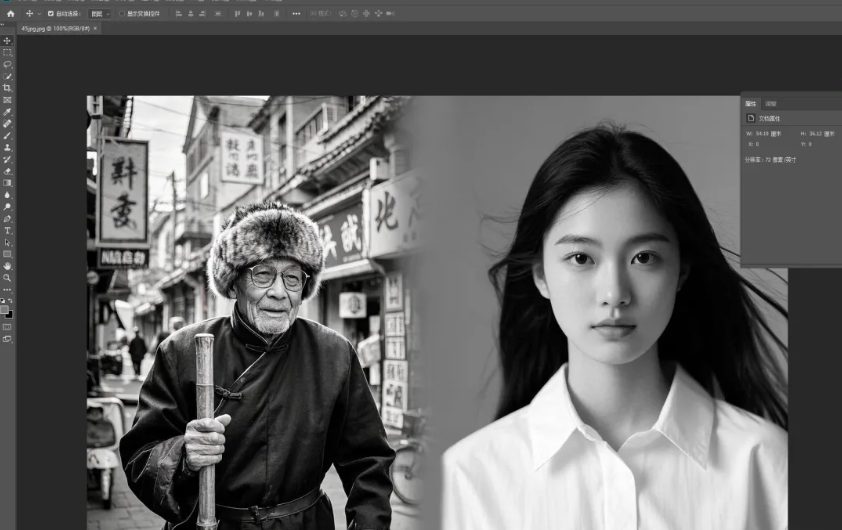The height and width of the screenshot is (530, 842).
Task: Select the Pen tool
Action: click(x=7, y=219)
